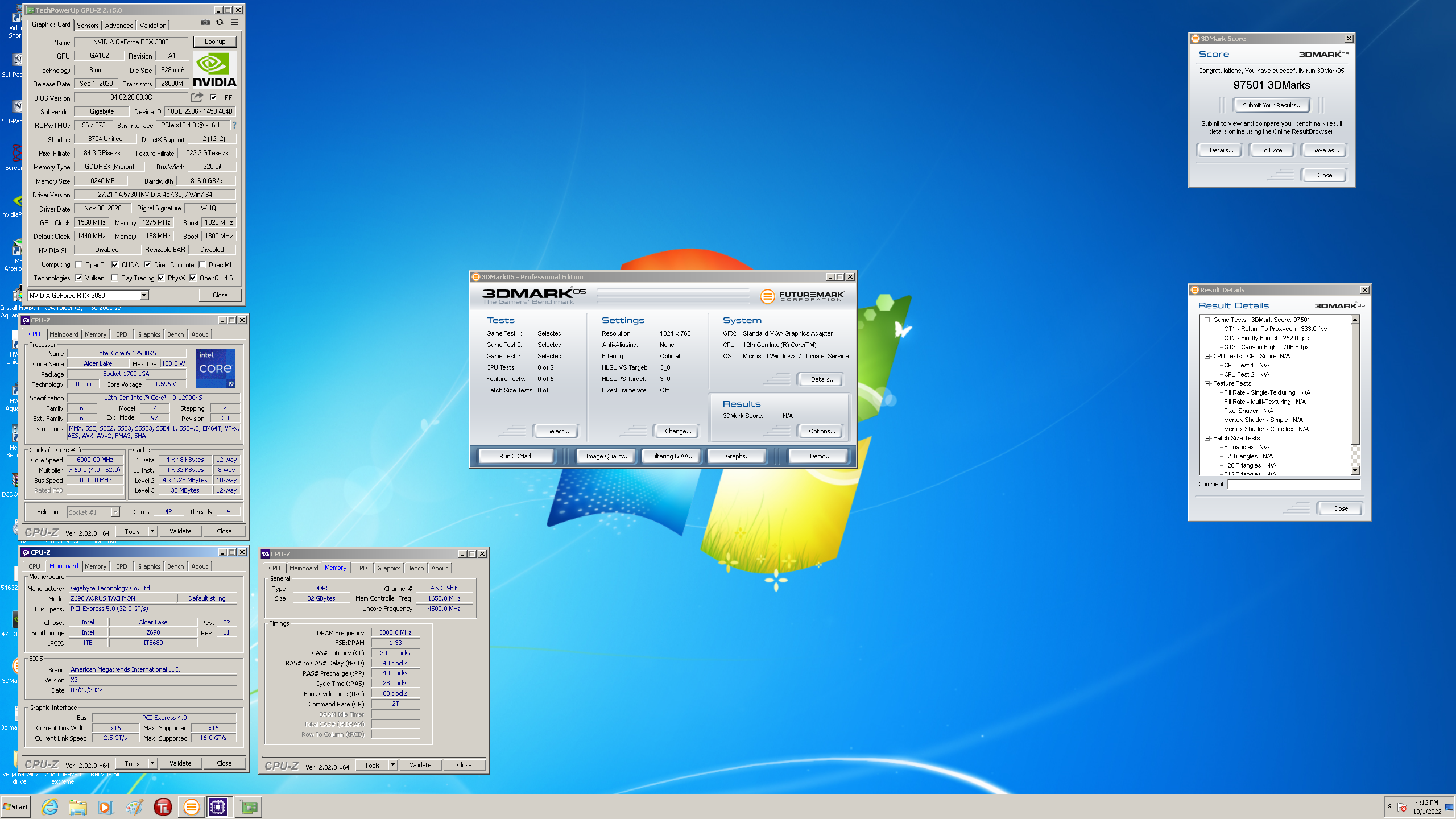Viewport: 1456px width, 819px height.
Task: Open Bench tab in CPU-Z Mainboard window
Action: coord(175,566)
